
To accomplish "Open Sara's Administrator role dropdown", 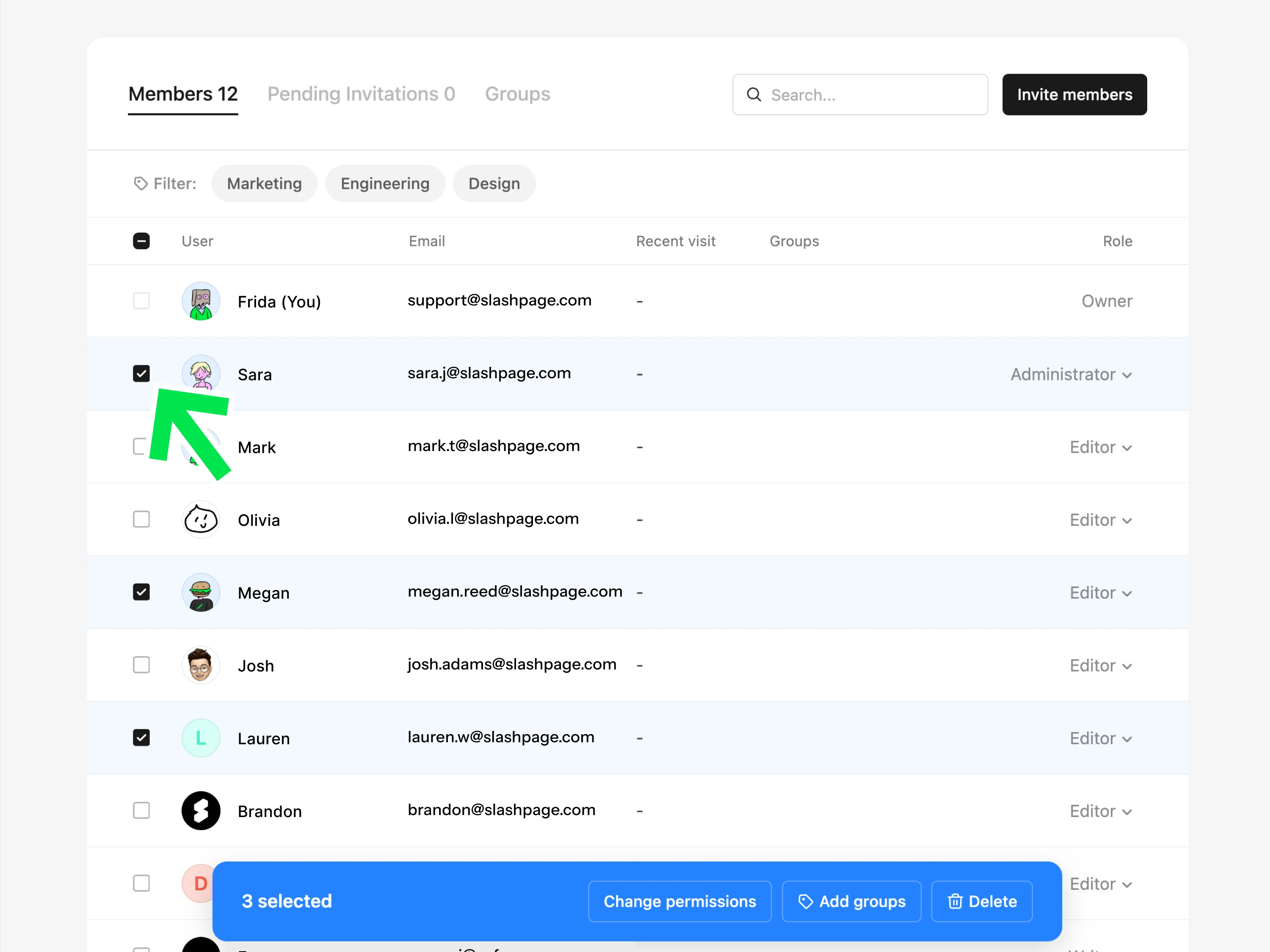I will [x=1071, y=375].
